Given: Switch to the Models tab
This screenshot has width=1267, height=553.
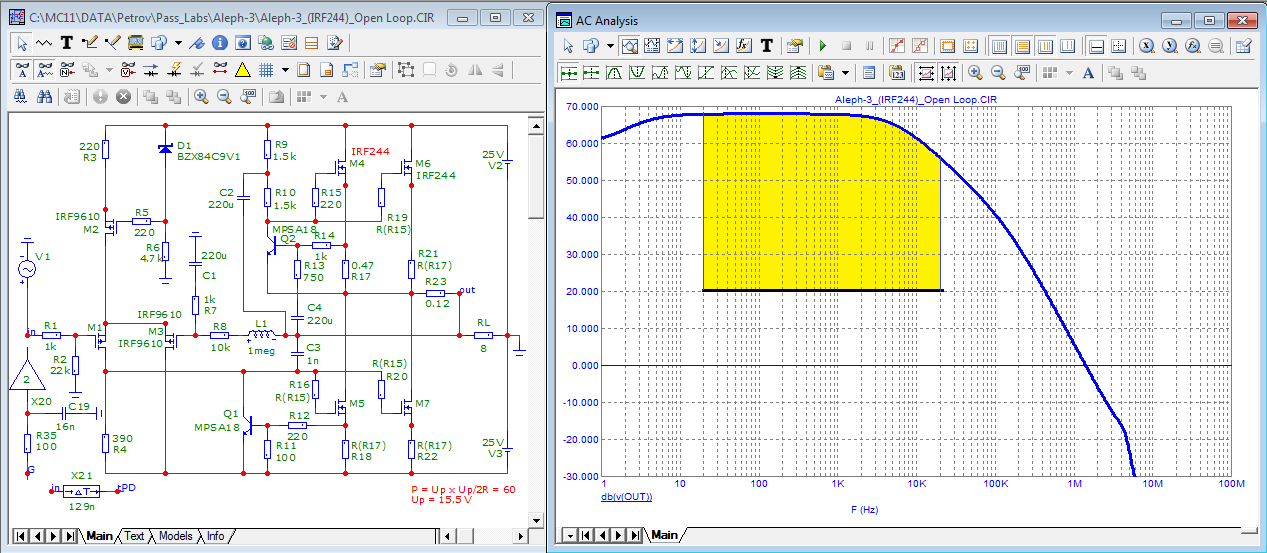Looking at the screenshot, I should [x=176, y=536].
